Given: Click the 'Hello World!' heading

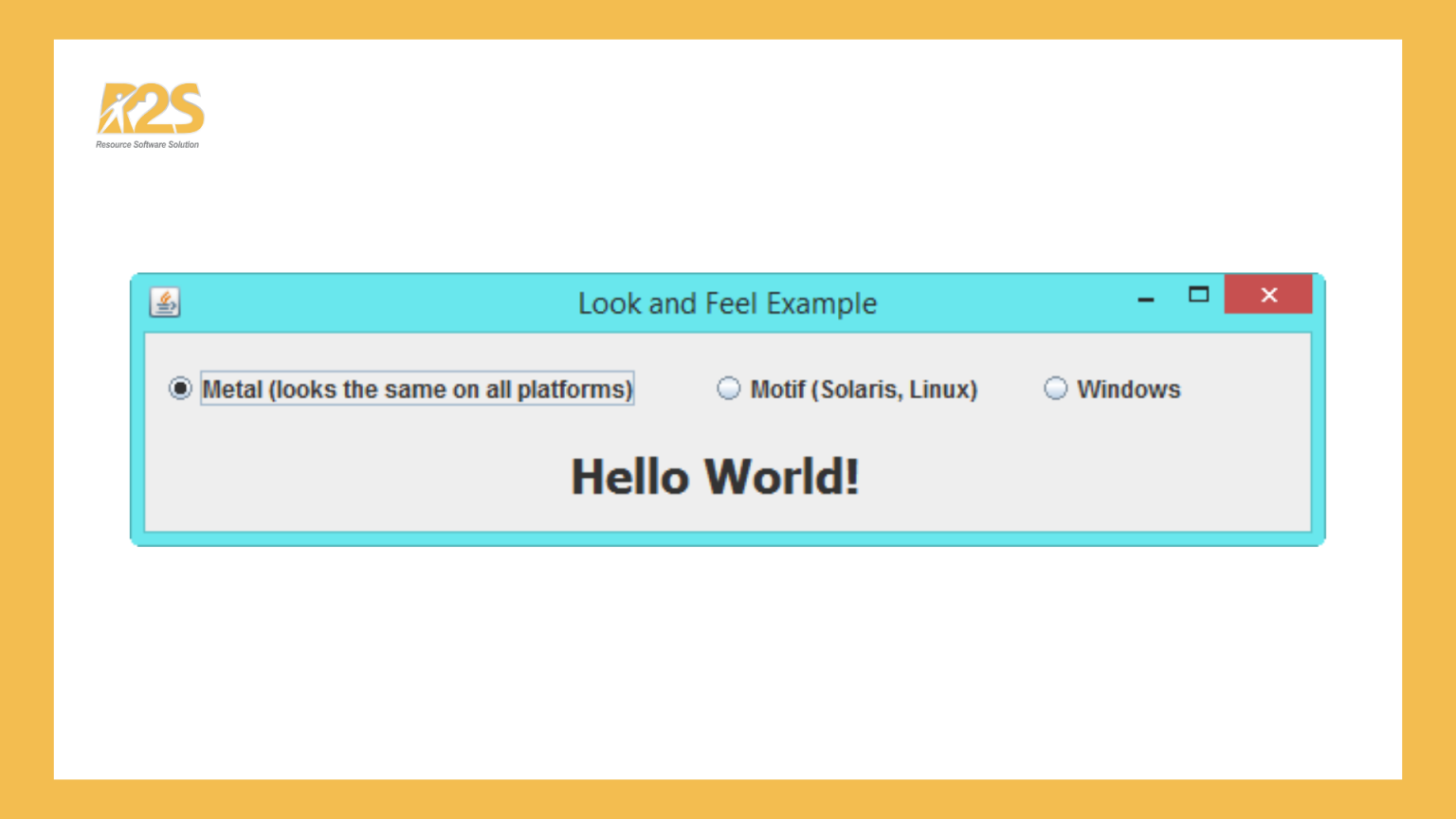Looking at the screenshot, I should tap(715, 476).
